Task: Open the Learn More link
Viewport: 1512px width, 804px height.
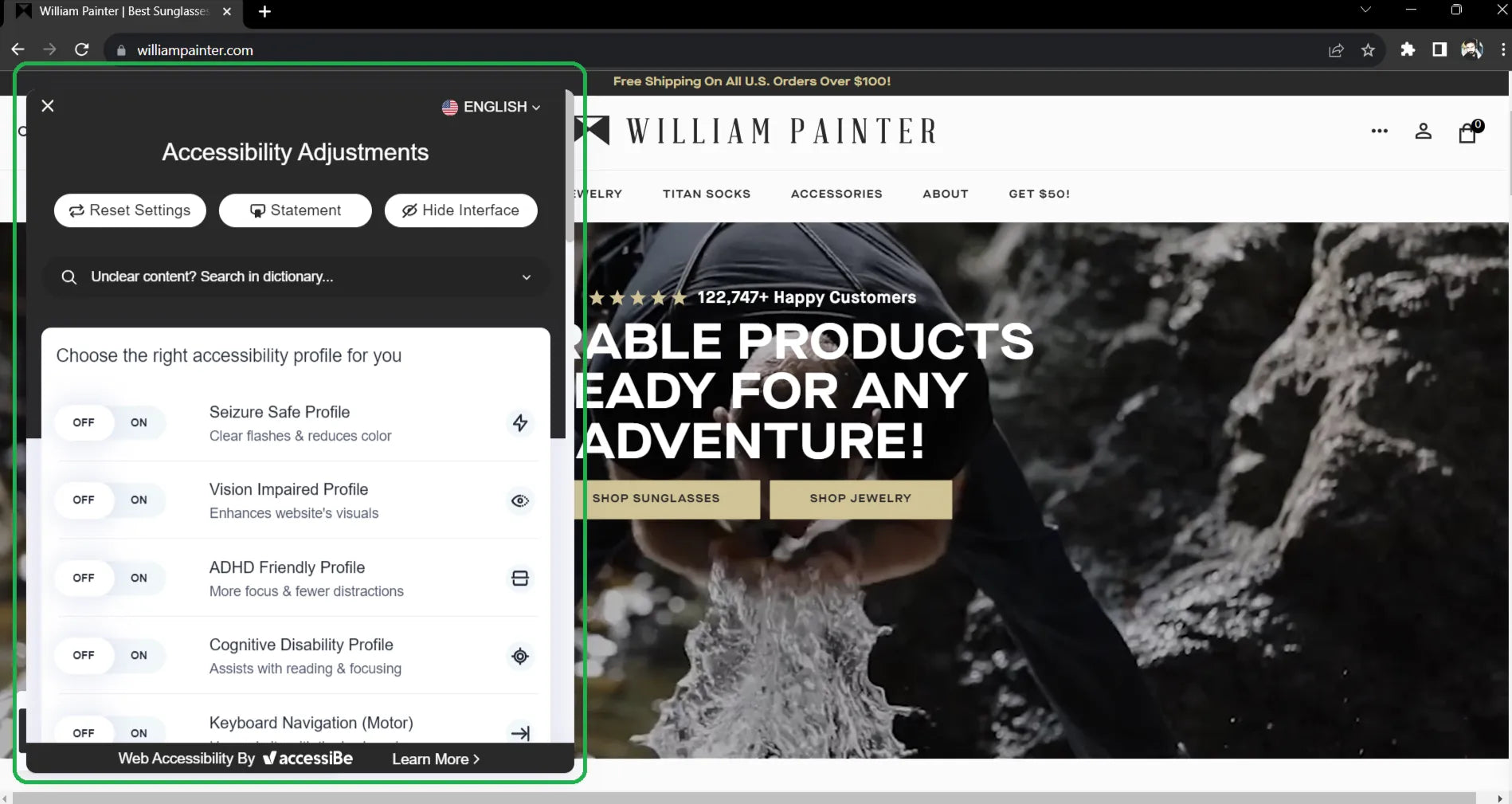Action: (436, 759)
